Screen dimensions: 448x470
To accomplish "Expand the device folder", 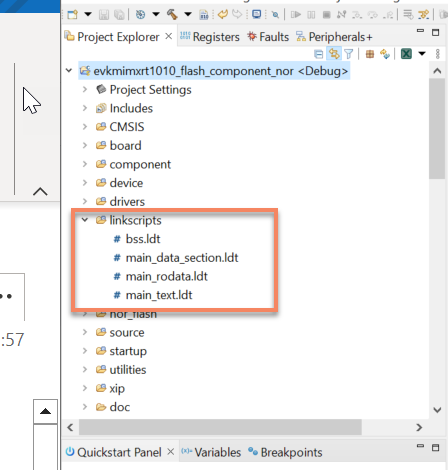I will (x=85, y=183).
